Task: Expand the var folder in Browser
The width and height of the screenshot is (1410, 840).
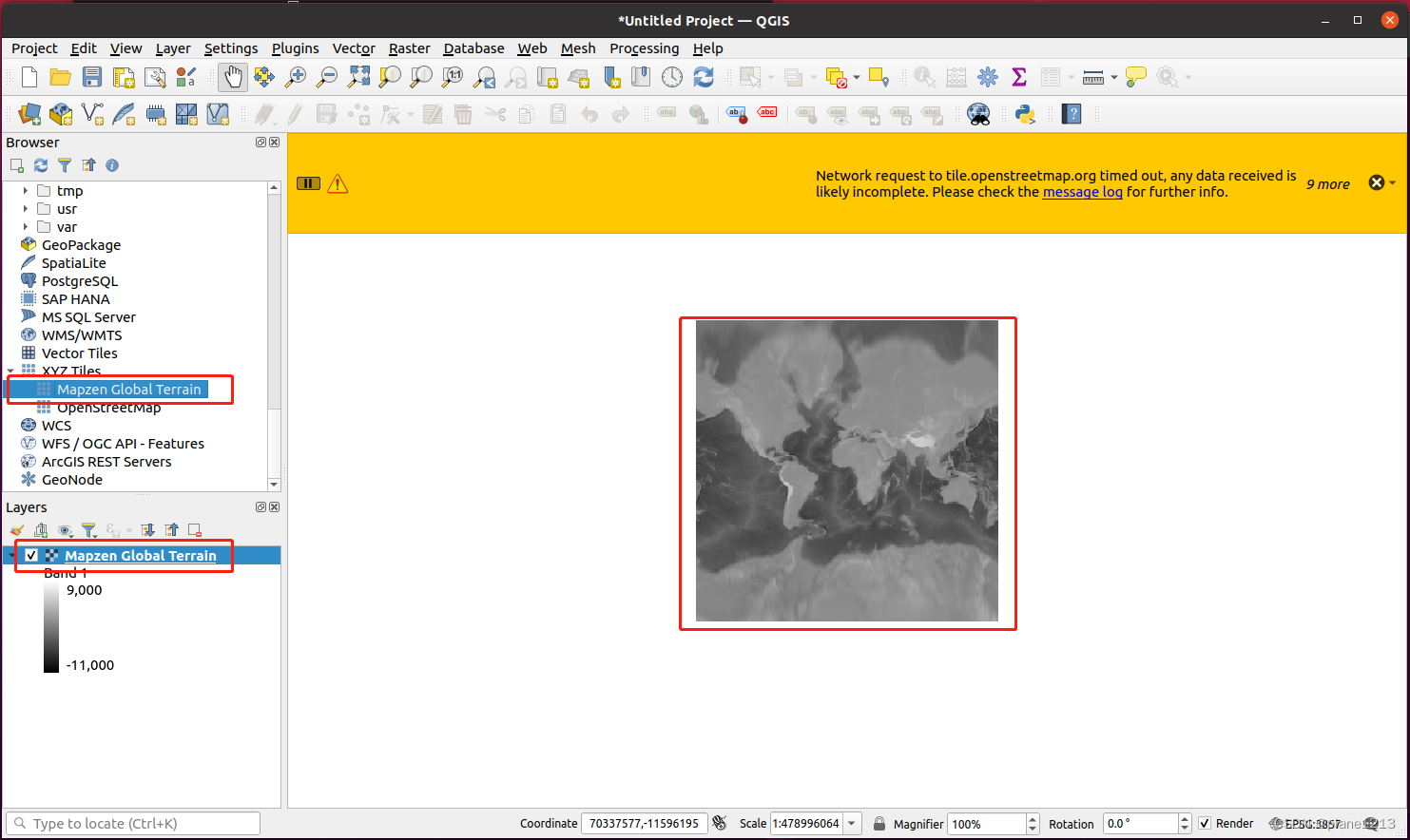Action: tap(24, 226)
